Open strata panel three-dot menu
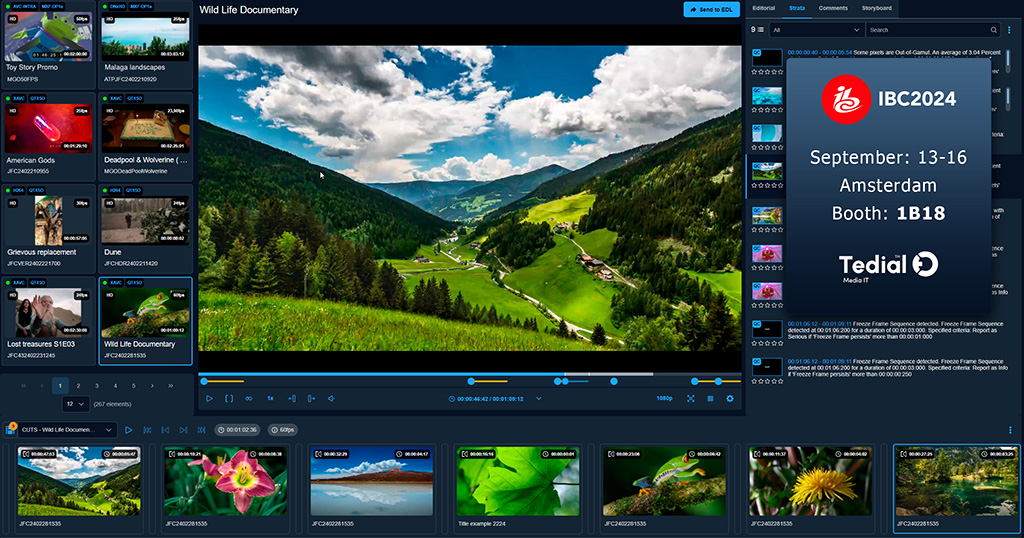This screenshot has width=1024, height=538. point(1009,30)
